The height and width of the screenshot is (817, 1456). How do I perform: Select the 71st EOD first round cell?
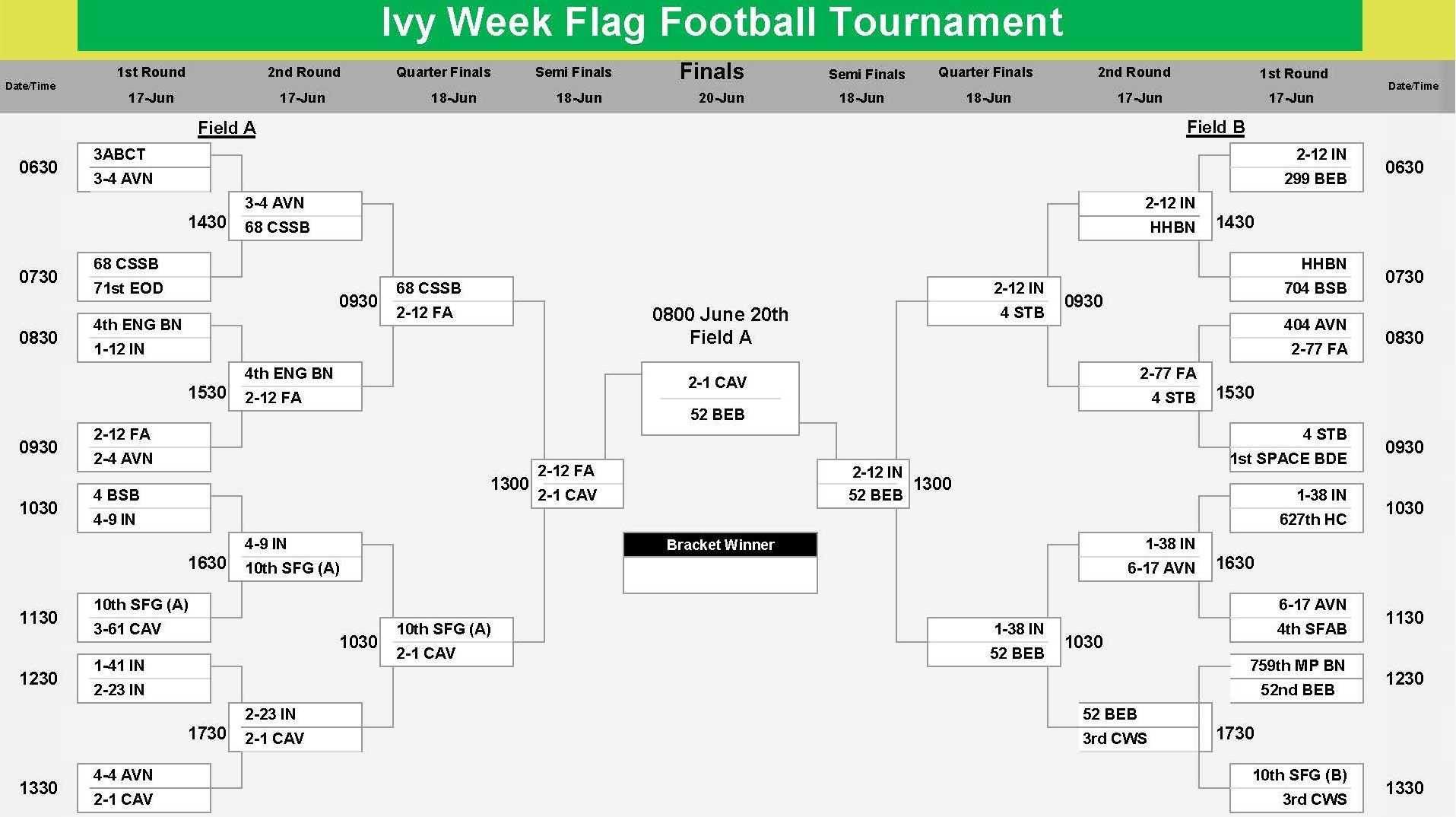pyautogui.click(x=144, y=288)
